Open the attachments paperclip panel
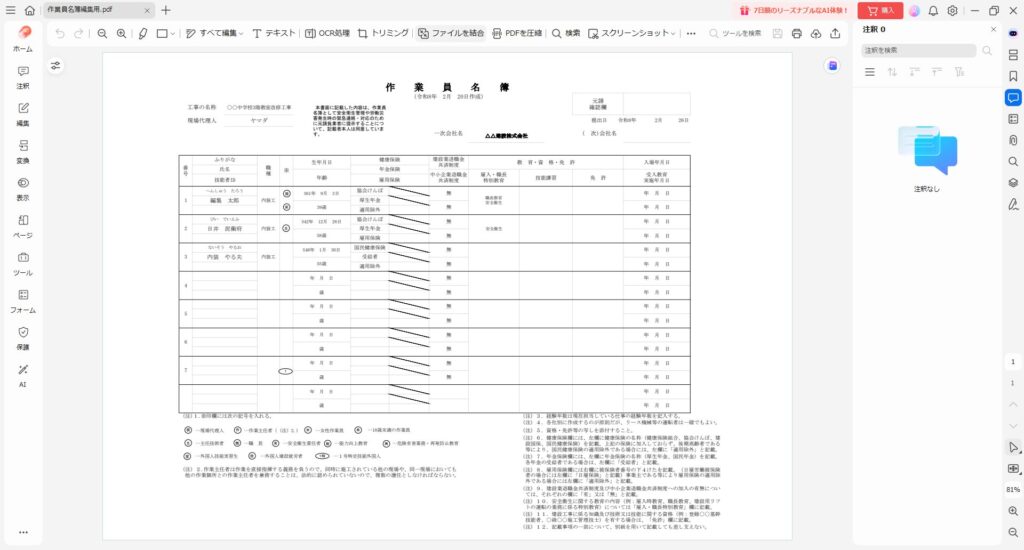This screenshot has height=550, width=1024. pyautogui.click(x=1013, y=139)
